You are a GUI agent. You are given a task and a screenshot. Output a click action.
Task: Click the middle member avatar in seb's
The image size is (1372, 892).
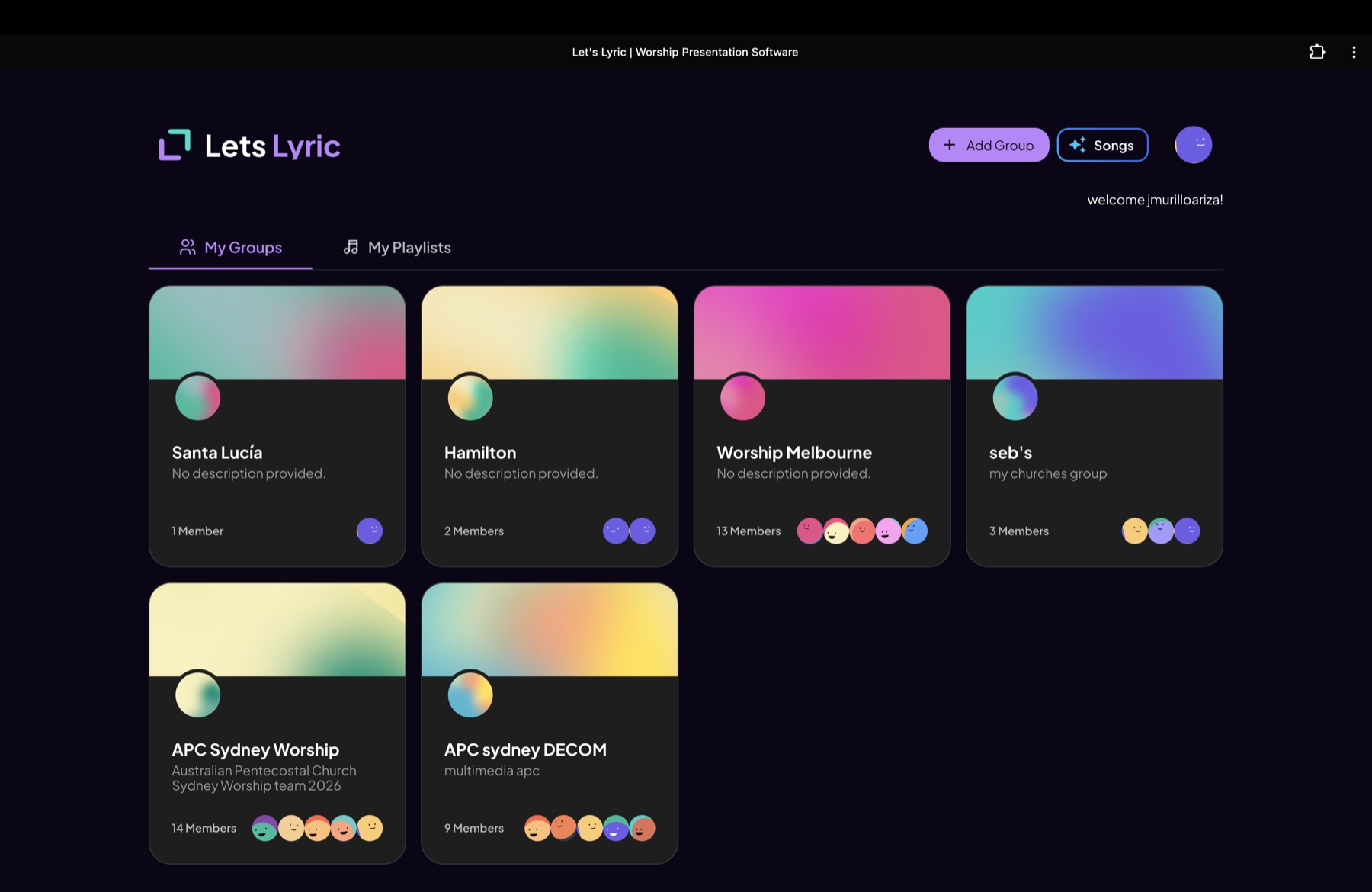1161,531
